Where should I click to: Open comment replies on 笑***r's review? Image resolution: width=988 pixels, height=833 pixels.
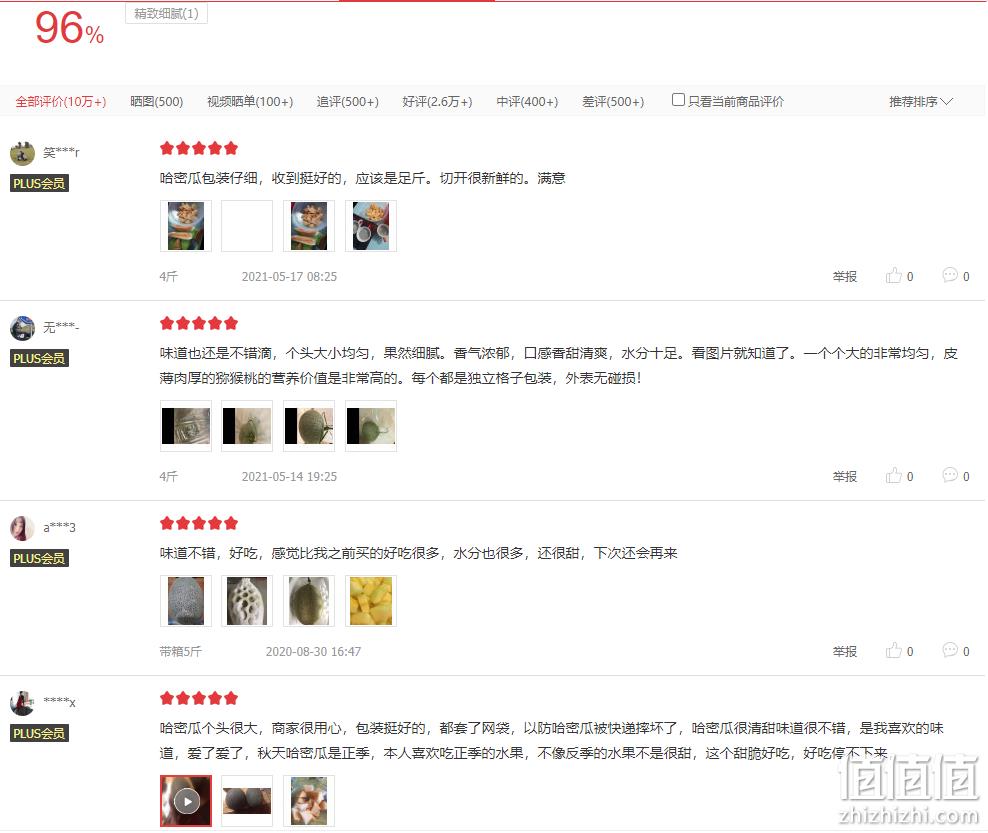[x=955, y=275]
